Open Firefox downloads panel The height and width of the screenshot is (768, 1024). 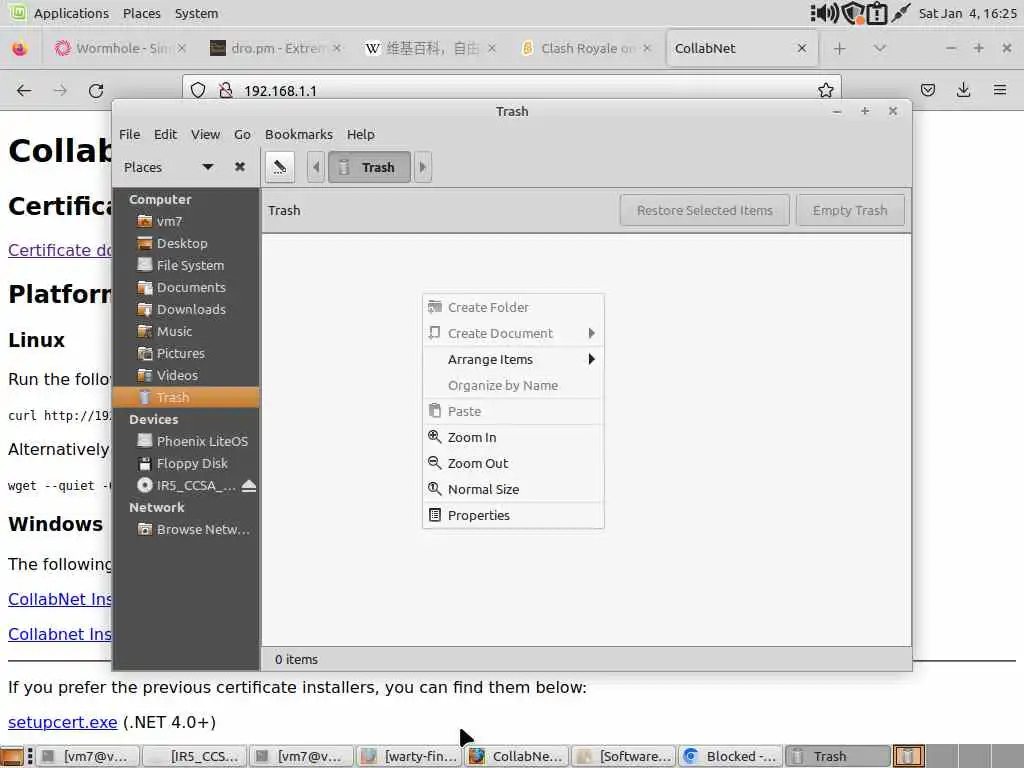point(963,90)
